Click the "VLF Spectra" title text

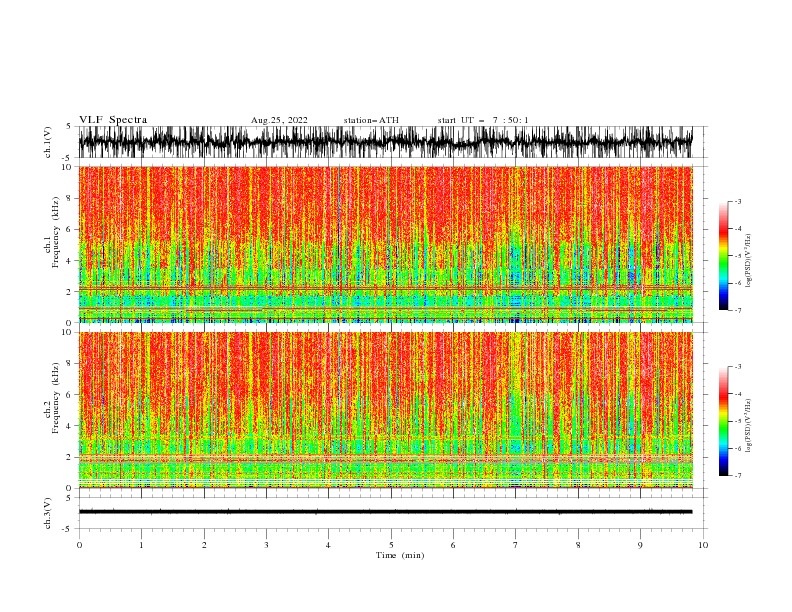click(x=113, y=120)
